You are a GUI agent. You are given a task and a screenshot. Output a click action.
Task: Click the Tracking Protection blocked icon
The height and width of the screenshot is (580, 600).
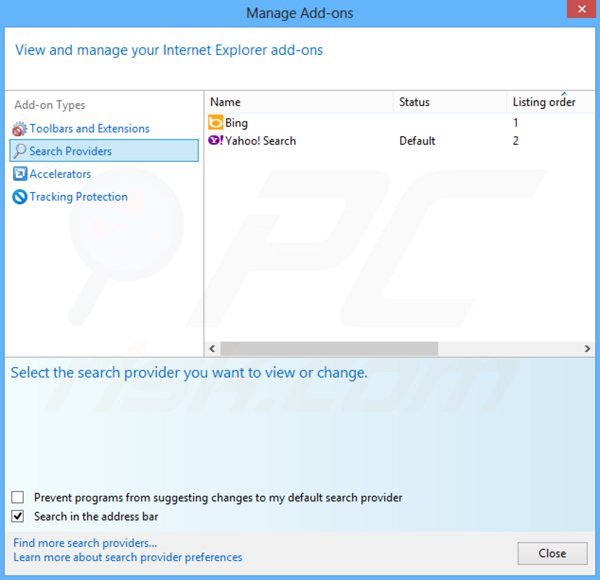[x=20, y=197]
